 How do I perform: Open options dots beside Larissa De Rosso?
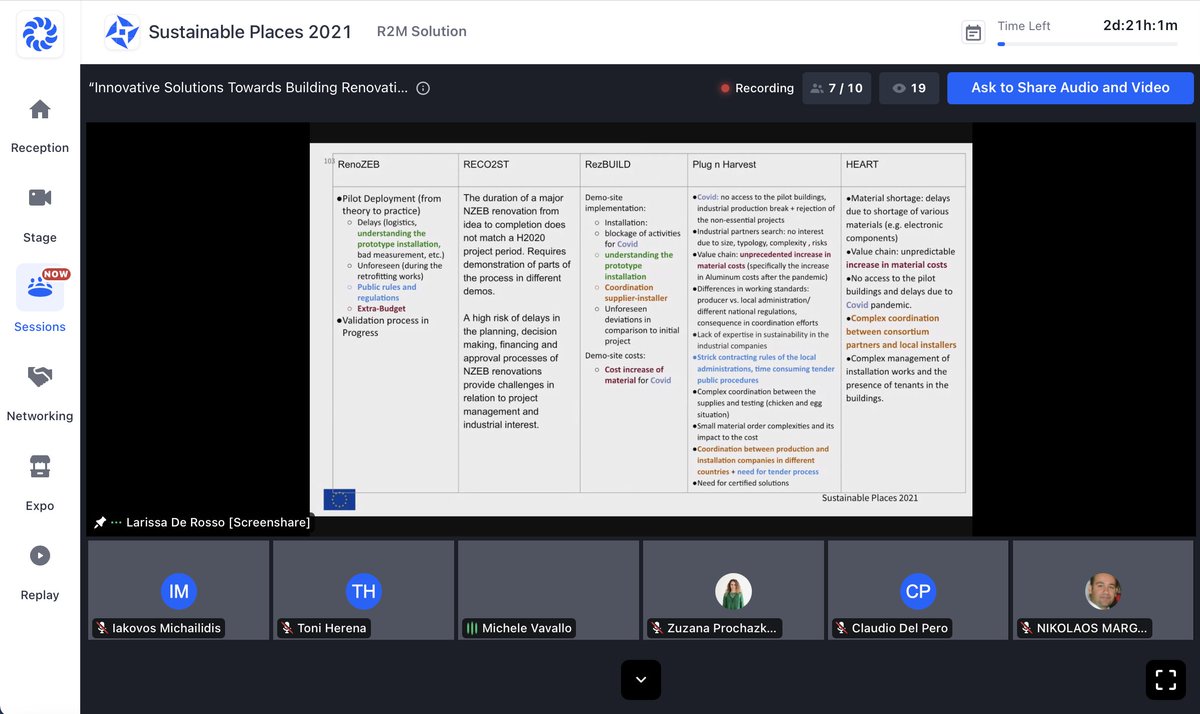point(117,523)
